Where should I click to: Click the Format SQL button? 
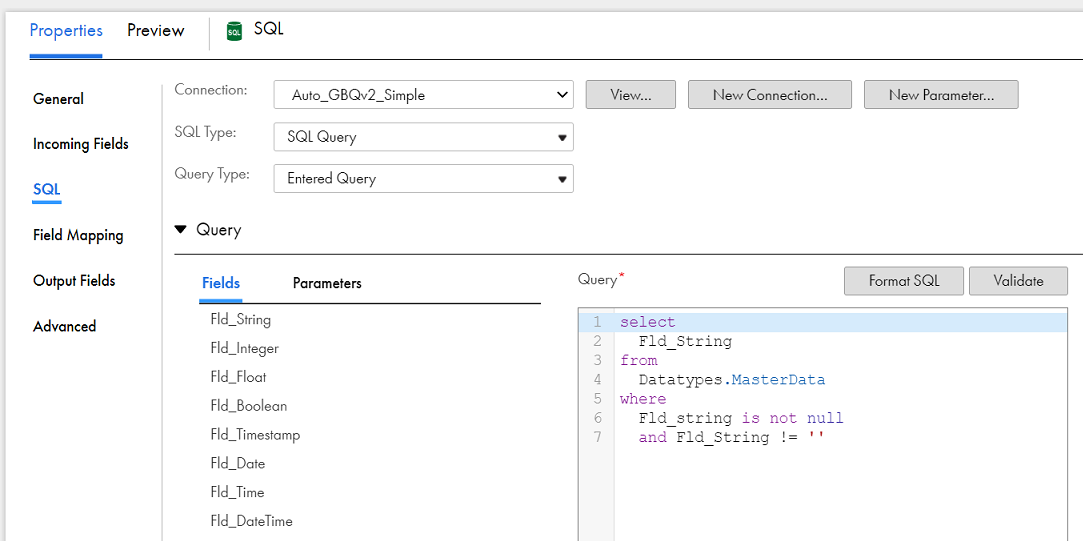[x=903, y=281]
